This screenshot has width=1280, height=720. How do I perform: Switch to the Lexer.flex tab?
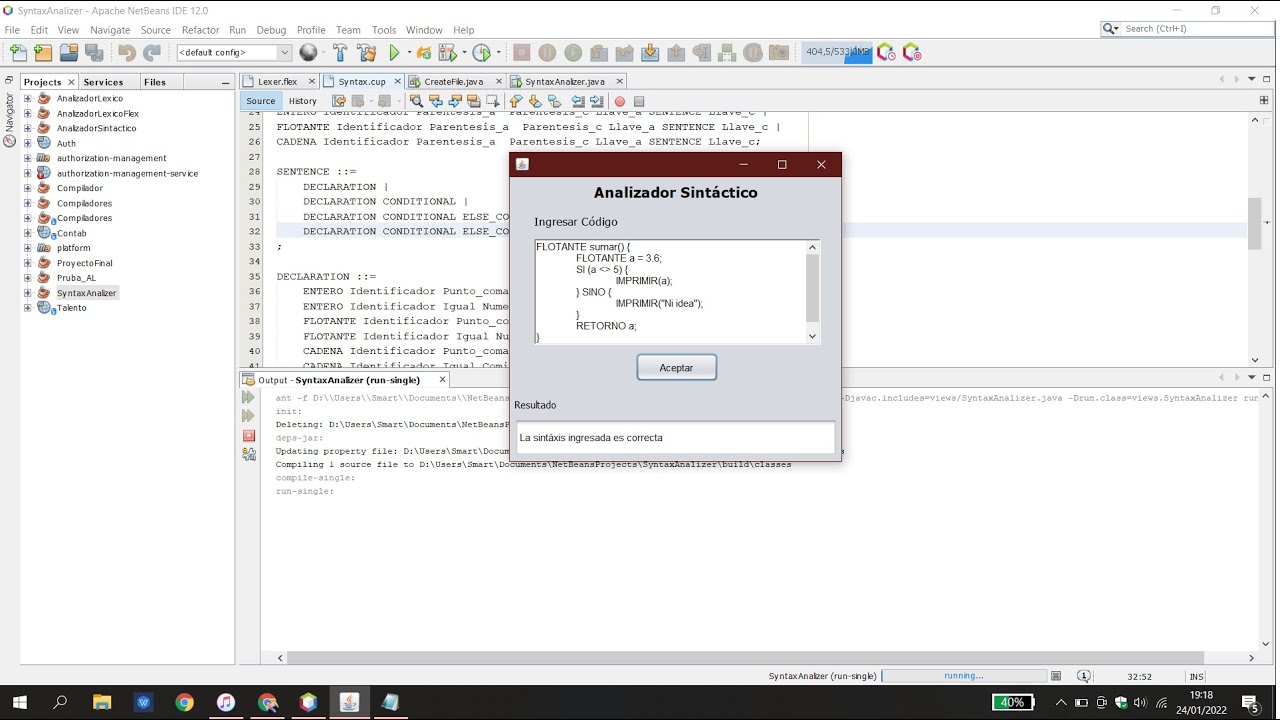277,82
